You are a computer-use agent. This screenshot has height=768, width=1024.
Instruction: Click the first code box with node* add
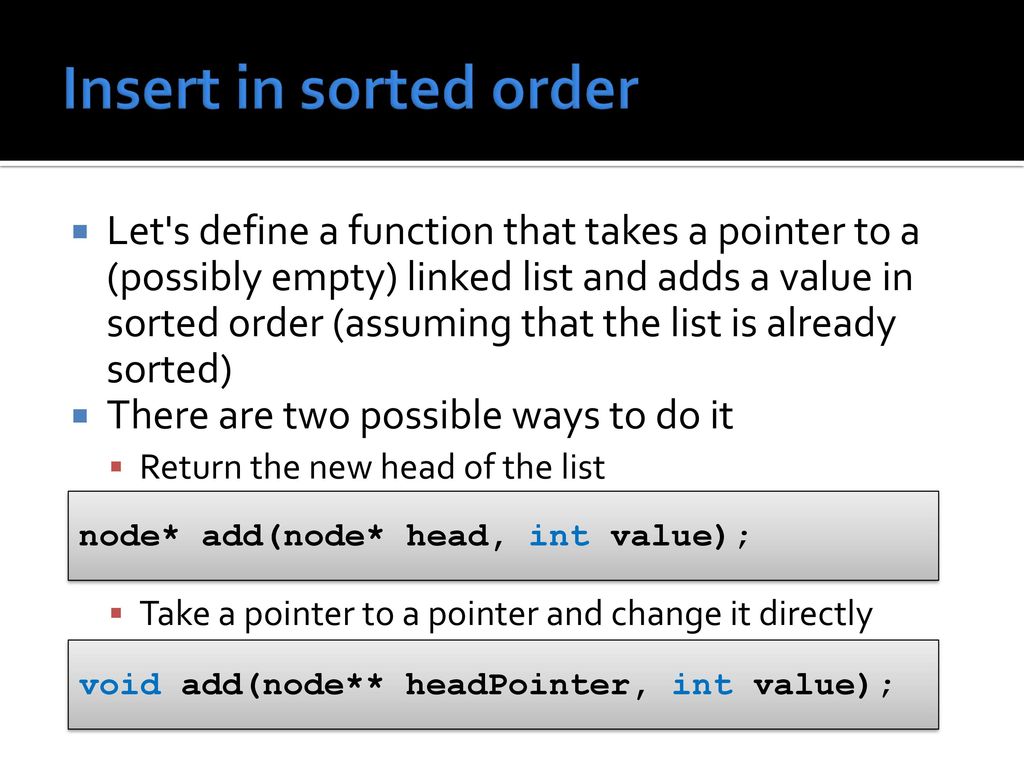[503, 536]
